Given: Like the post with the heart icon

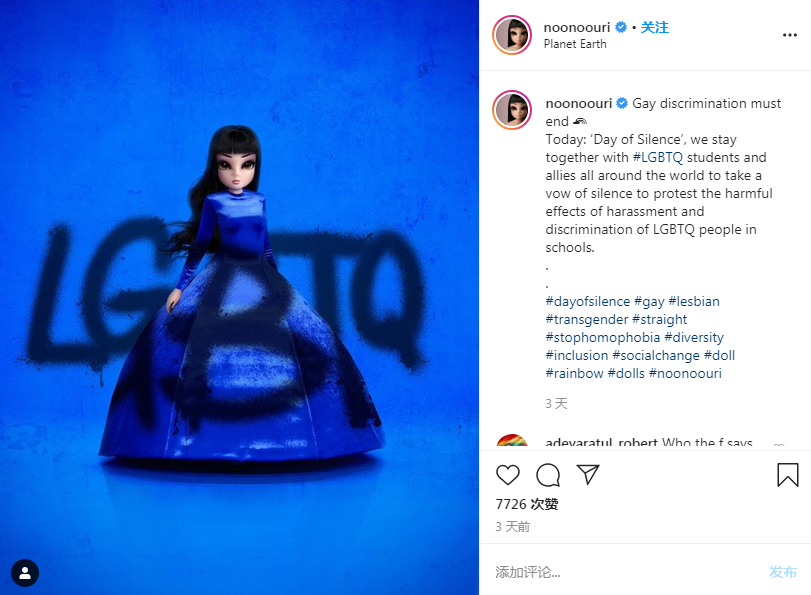Looking at the screenshot, I should click(507, 474).
